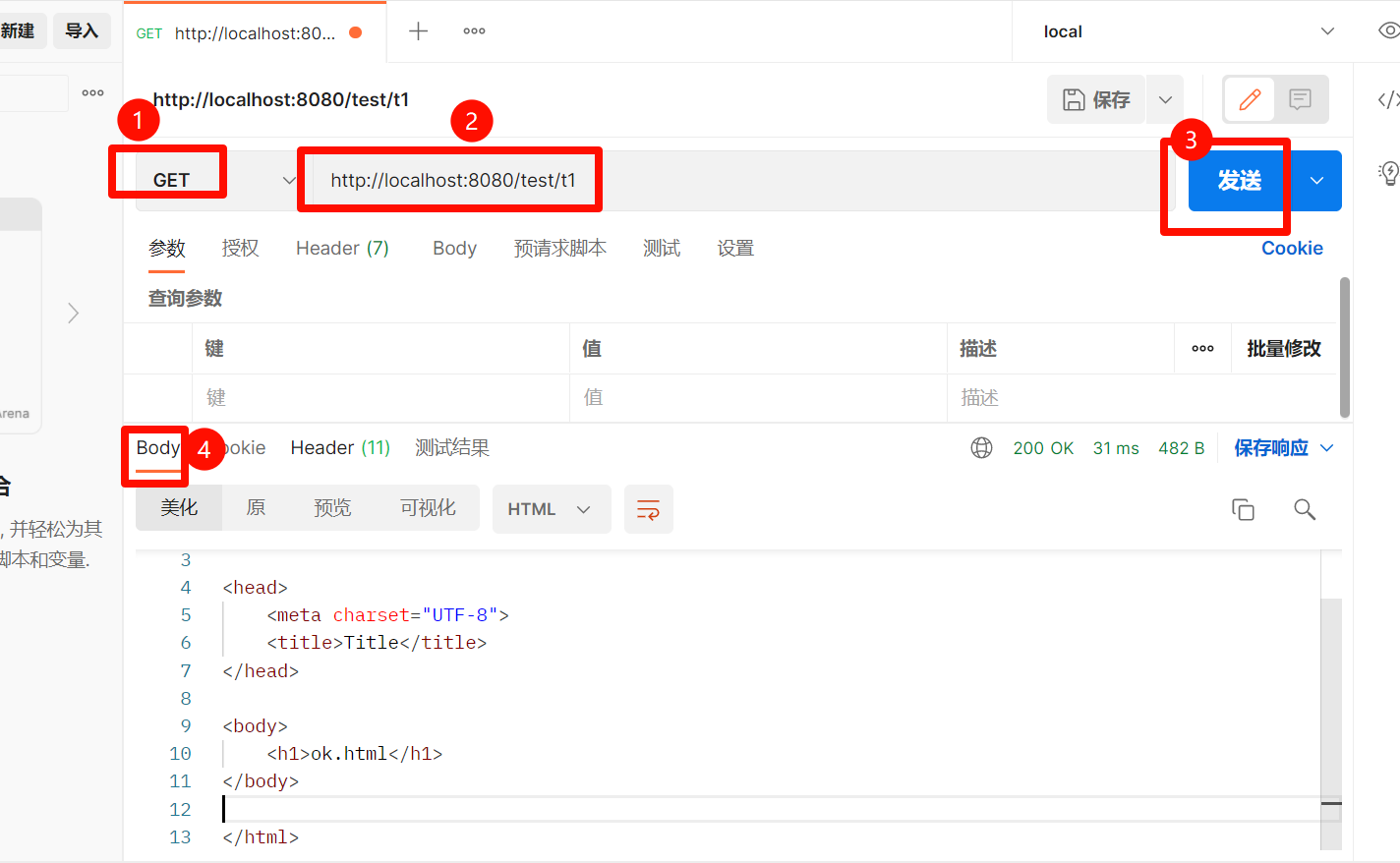The height and width of the screenshot is (863, 1400).
Task: Click the 查询参数 heading
Action: coord(185,298)
